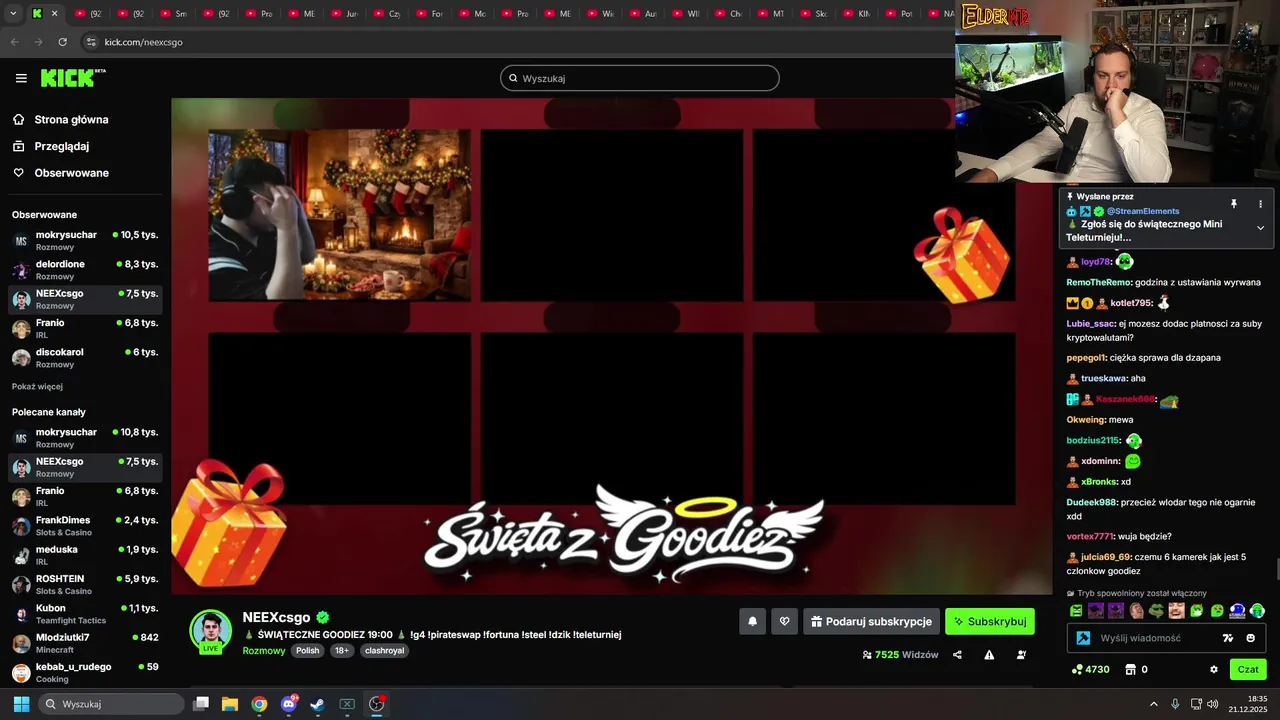The image size is (1280, 720).
Task: Click NEEXcsgo streamer avatar
Action: tap(211, 631)
